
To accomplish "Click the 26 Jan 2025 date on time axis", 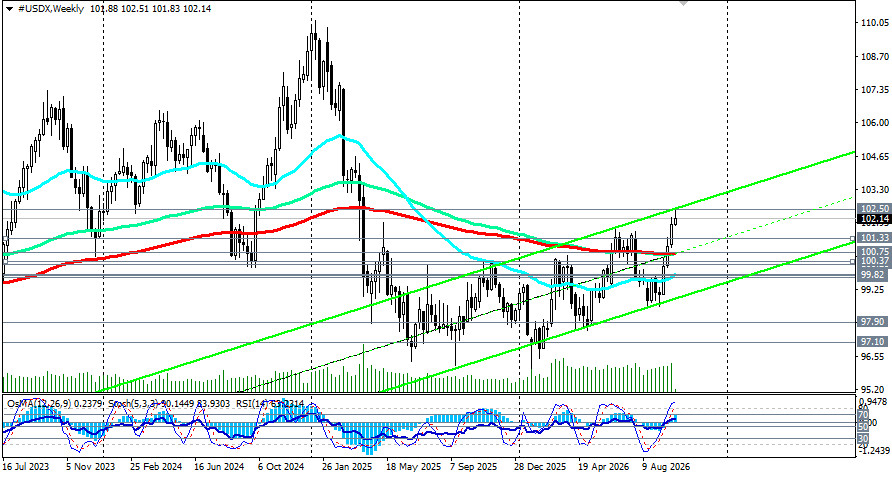I will (346, 467).
